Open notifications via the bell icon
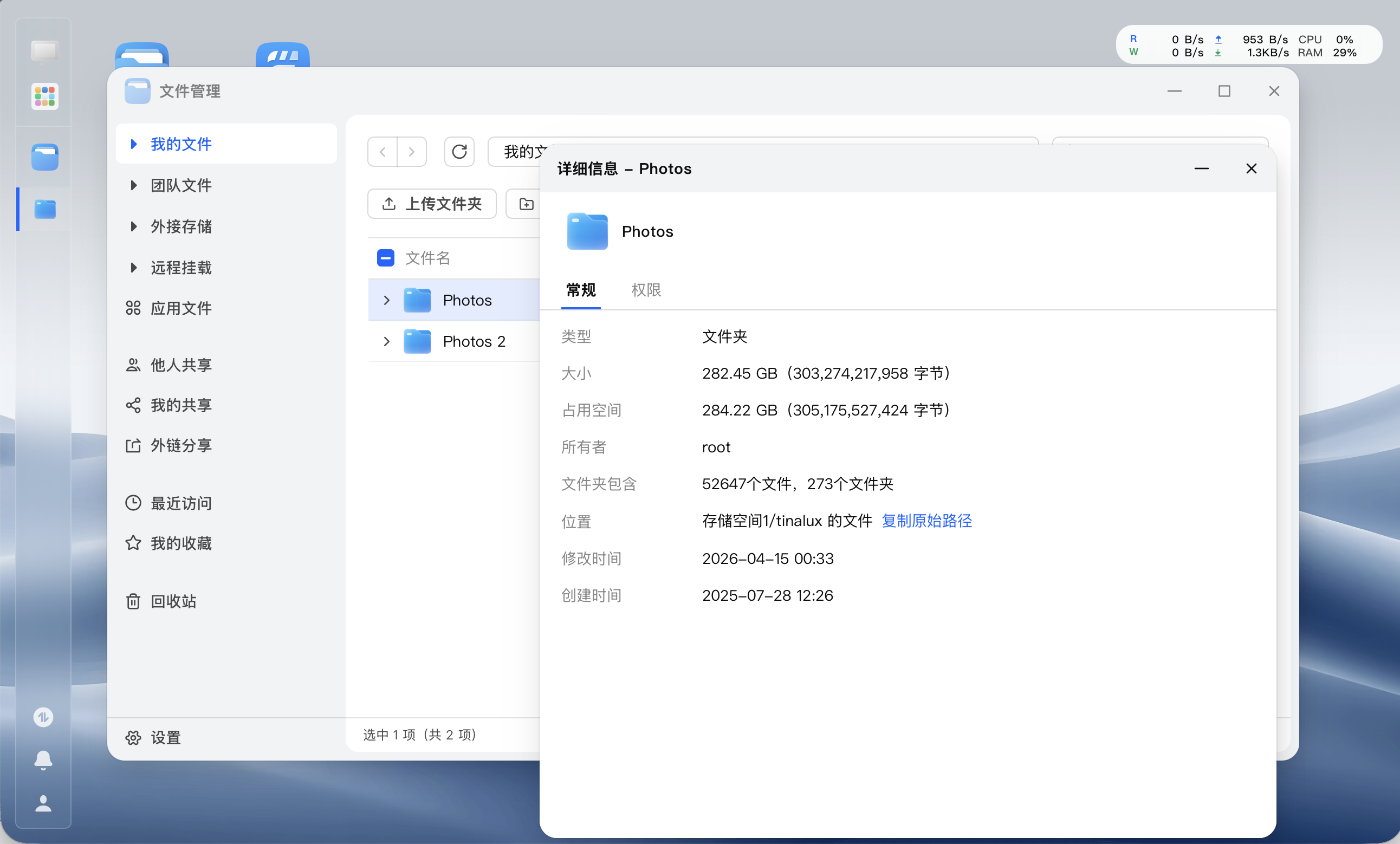This screenshot has height=844, width=1400. [43, 760]
